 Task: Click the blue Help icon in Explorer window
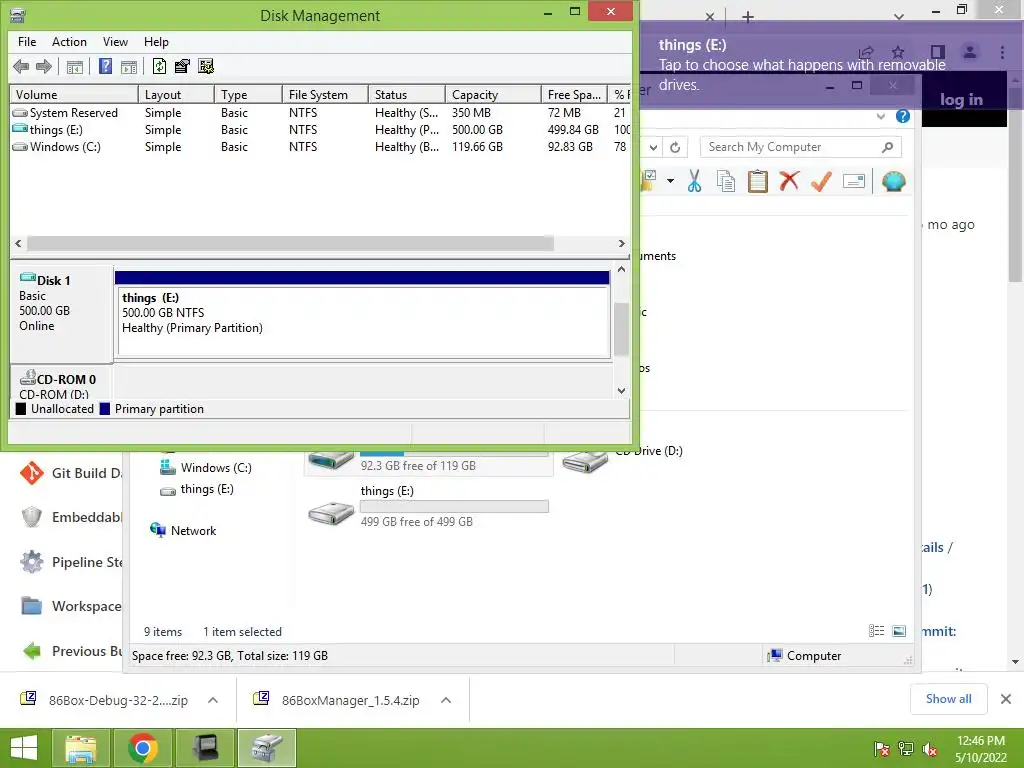coord(903,116)
